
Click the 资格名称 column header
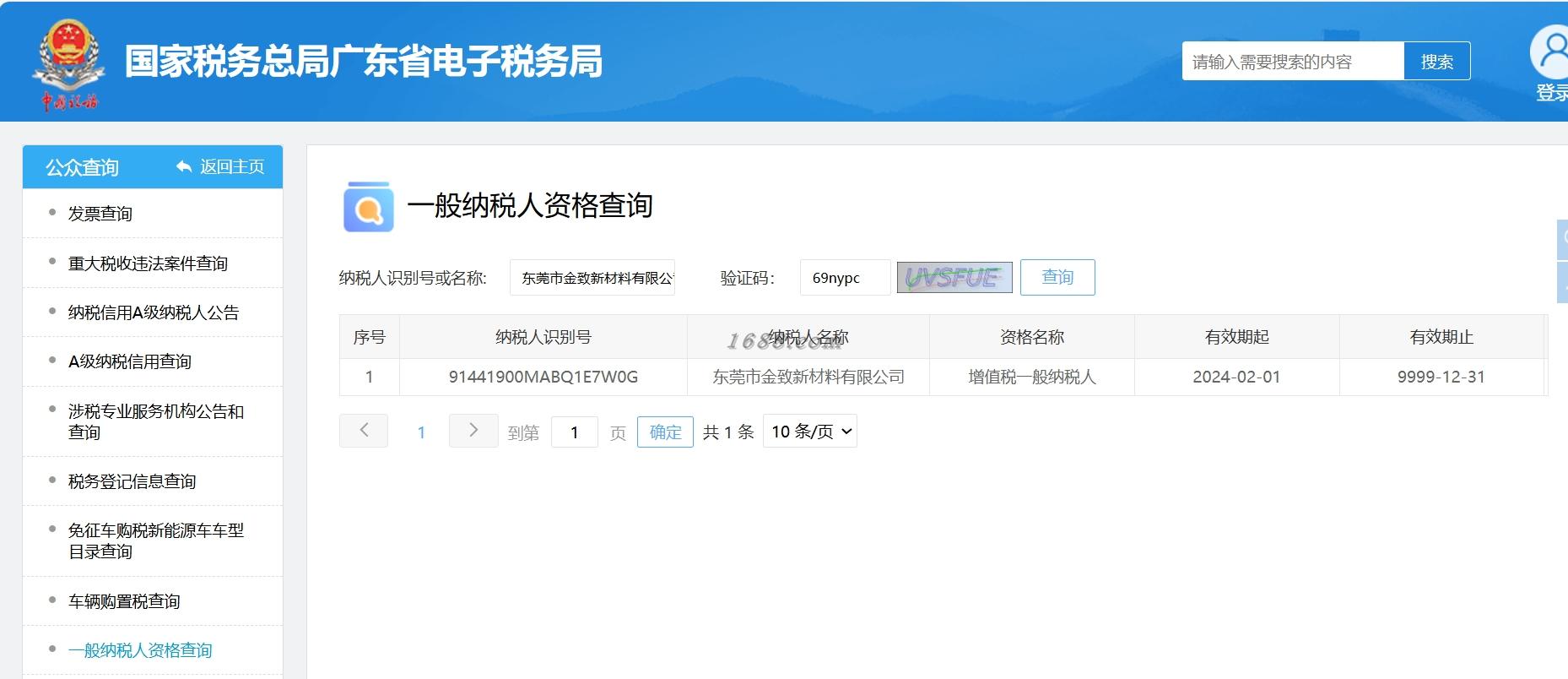click(x=1032, y=337)
